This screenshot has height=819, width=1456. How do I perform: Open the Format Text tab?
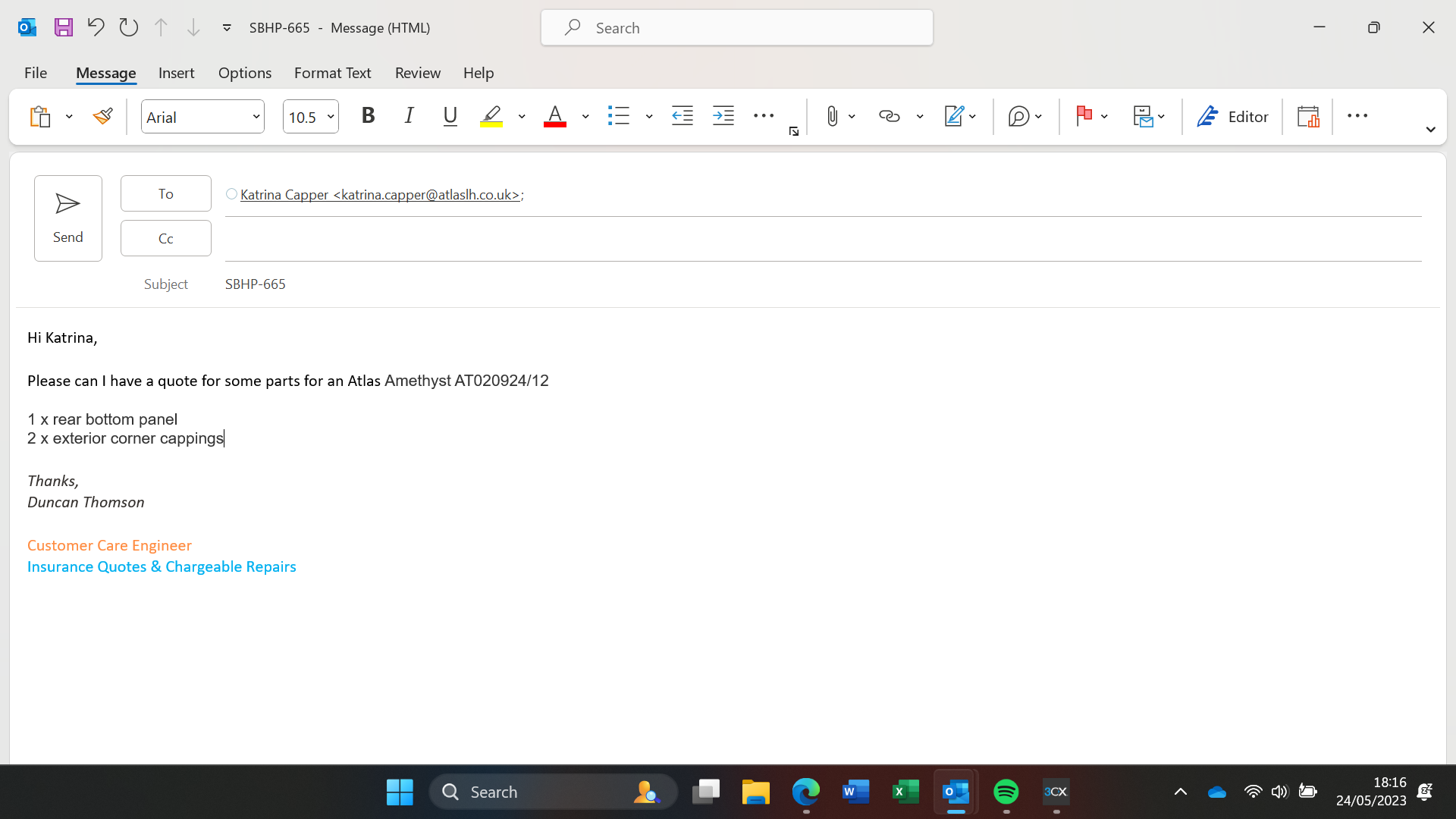coord(332,73)
